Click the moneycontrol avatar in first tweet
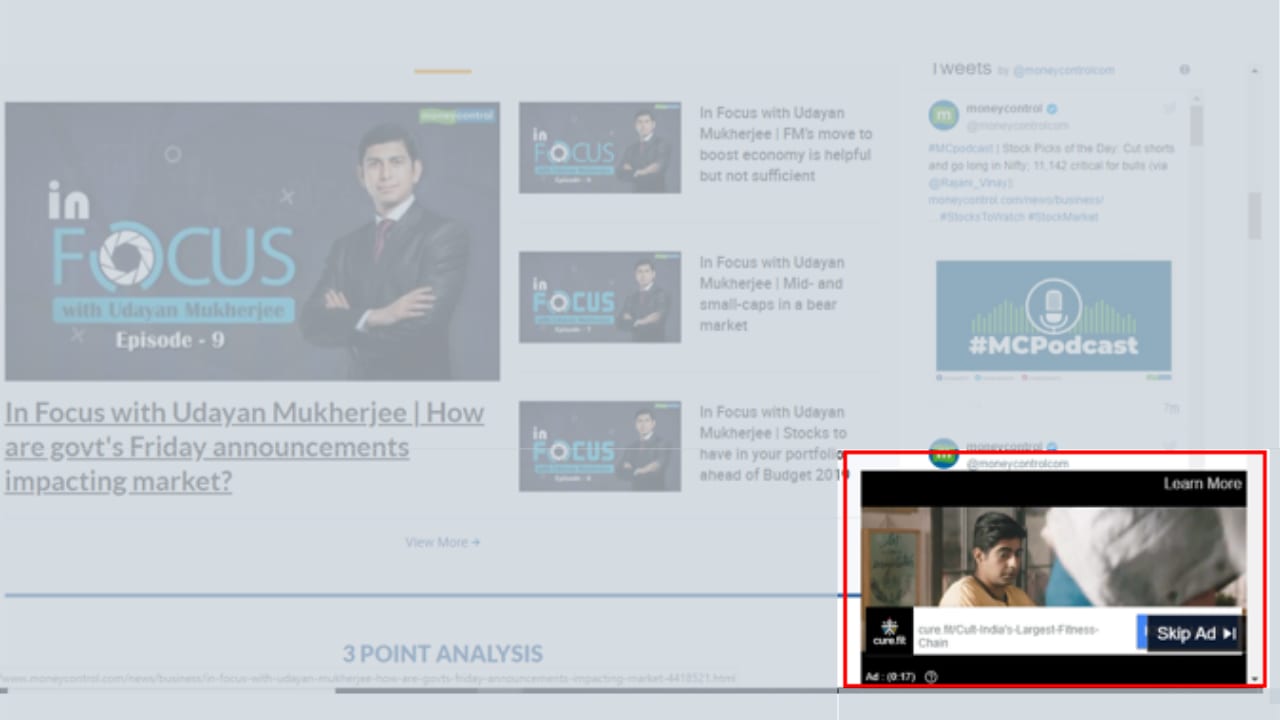 tap(943, 115)
